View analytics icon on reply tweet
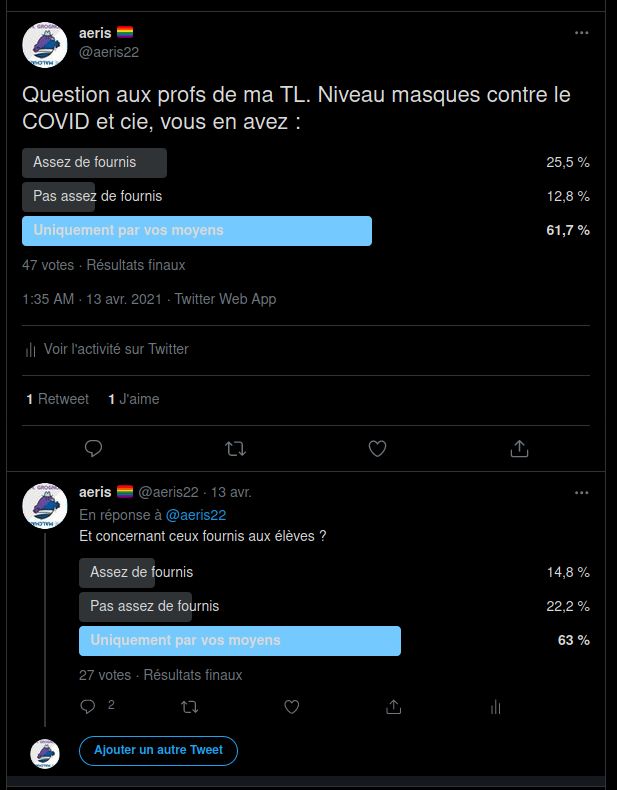This screenshot has width=617, height=790. pyautogui.click(x=495, y=707)
